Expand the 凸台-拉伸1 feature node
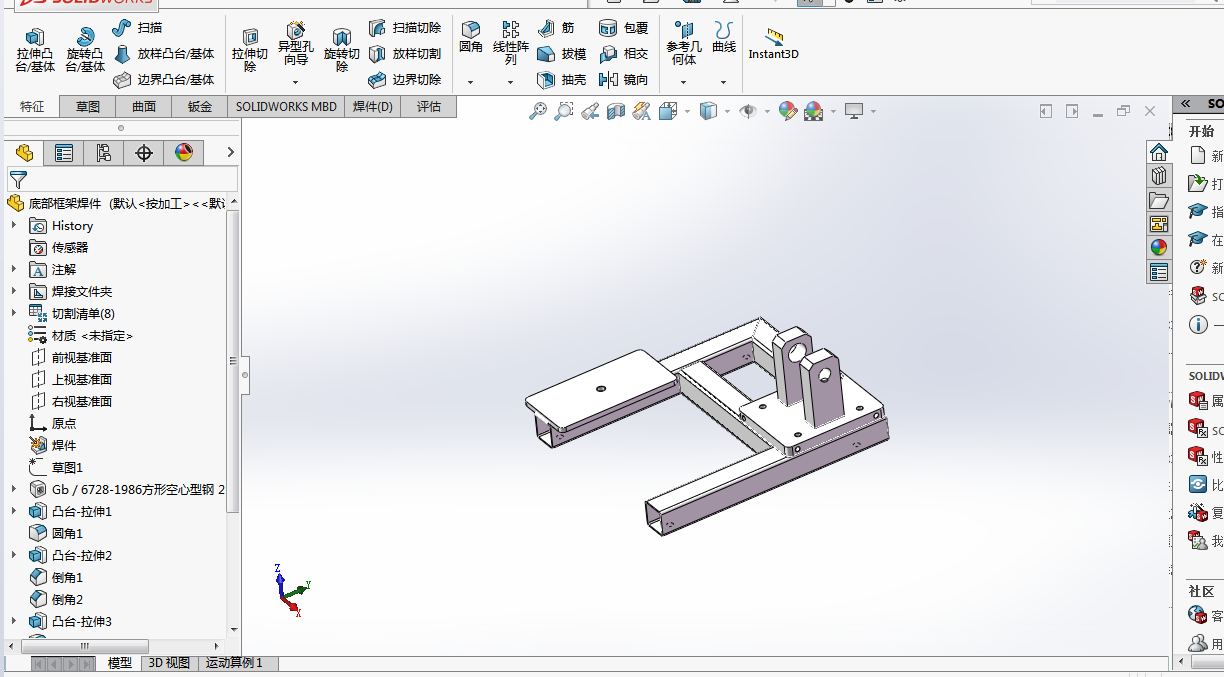Viewport: 1224px width, 677px height. pyautogui.click(x=14, y=512)
